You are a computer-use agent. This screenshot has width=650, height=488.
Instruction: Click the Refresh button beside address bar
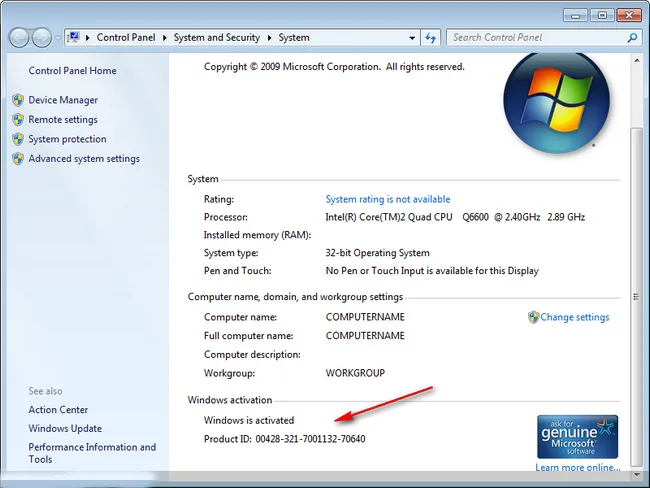click(x=431, y=38)
